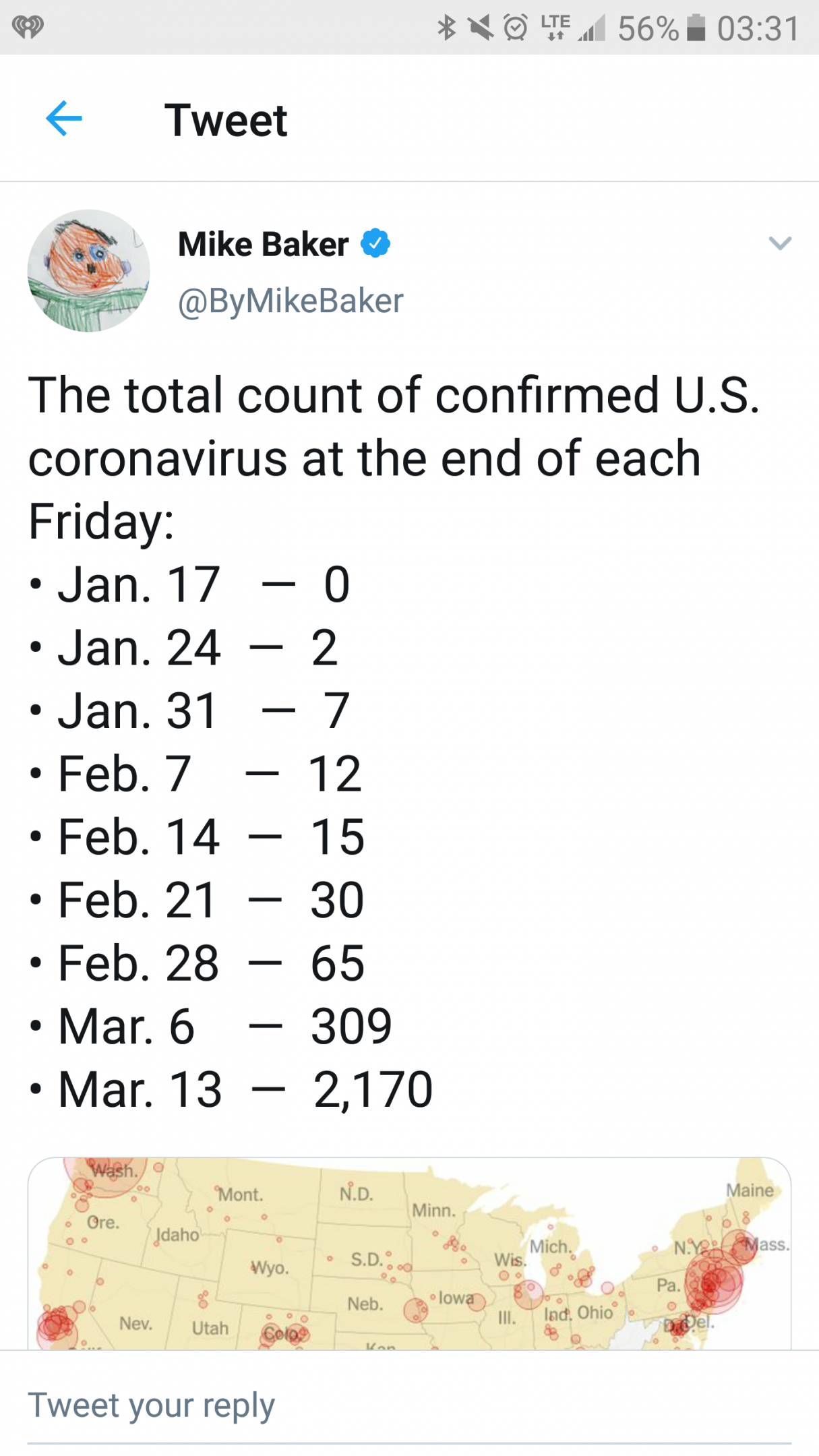Open the U.S. coronavirus map image
This screenshot has height=1456, width=819.
pos(409,1253)
